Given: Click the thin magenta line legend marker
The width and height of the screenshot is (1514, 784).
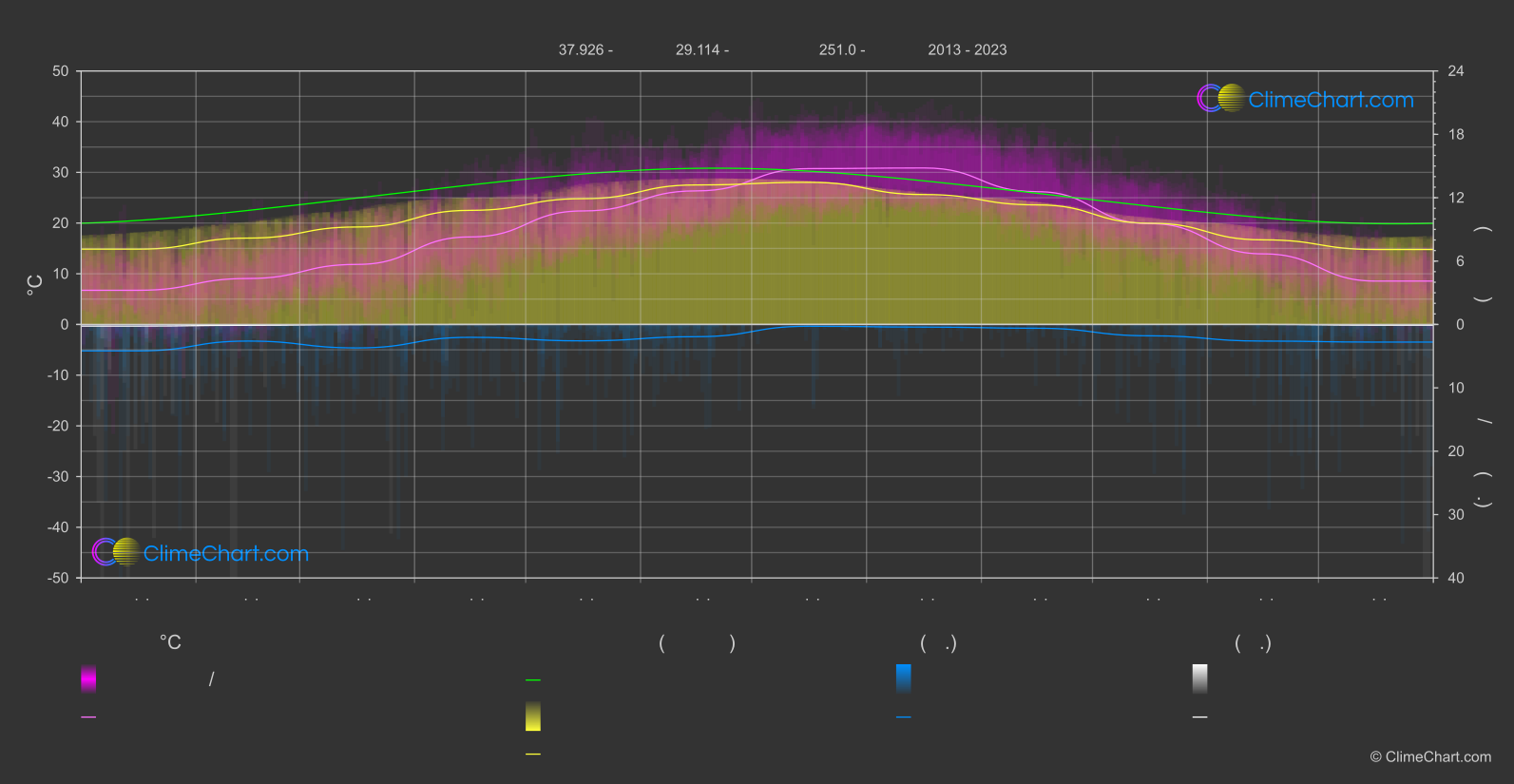Looking at the screenshot, I should (x=88, y=717).
